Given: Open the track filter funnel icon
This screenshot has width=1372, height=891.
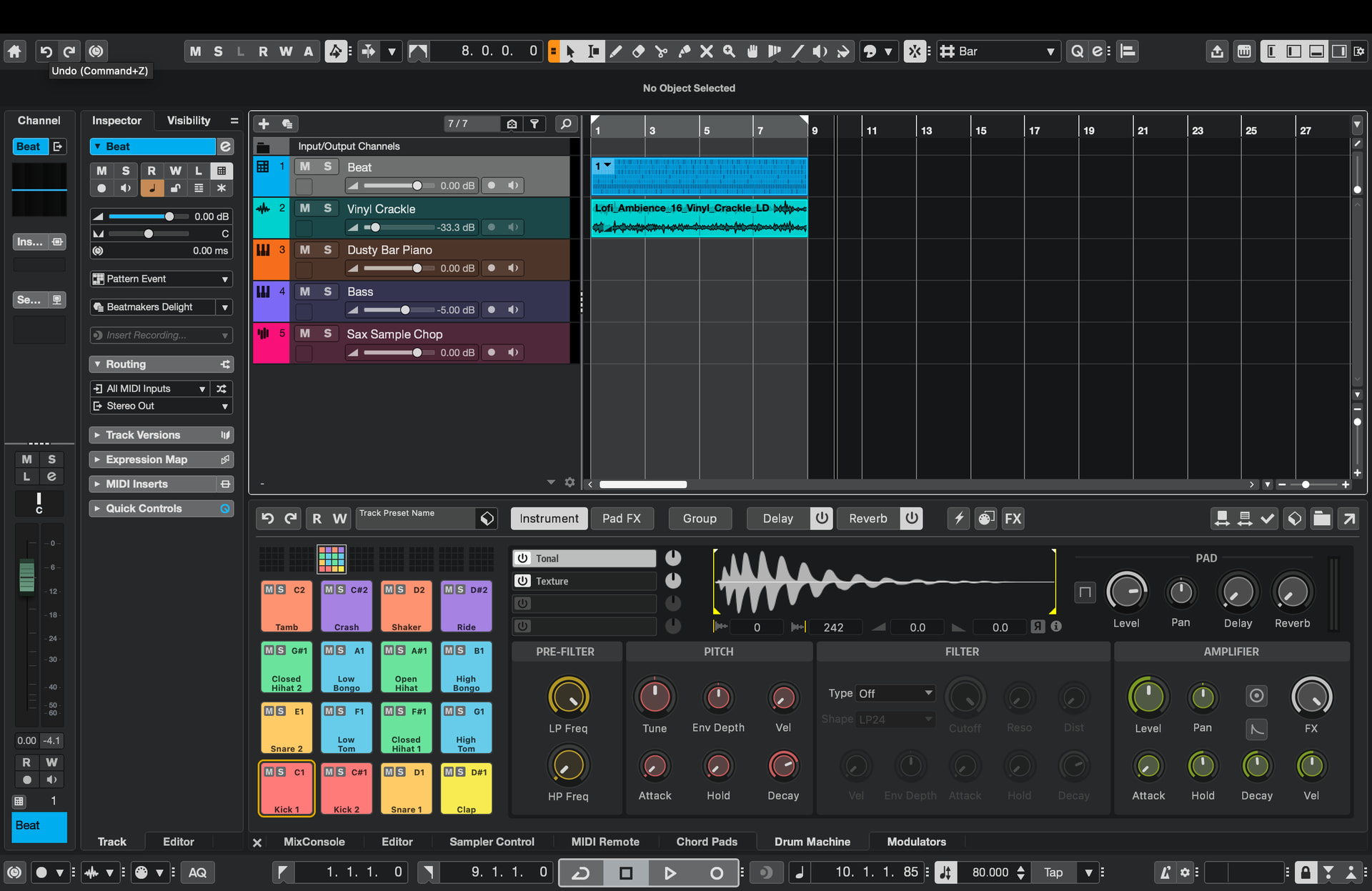Looking at the screenshot, I should [535, 124].
